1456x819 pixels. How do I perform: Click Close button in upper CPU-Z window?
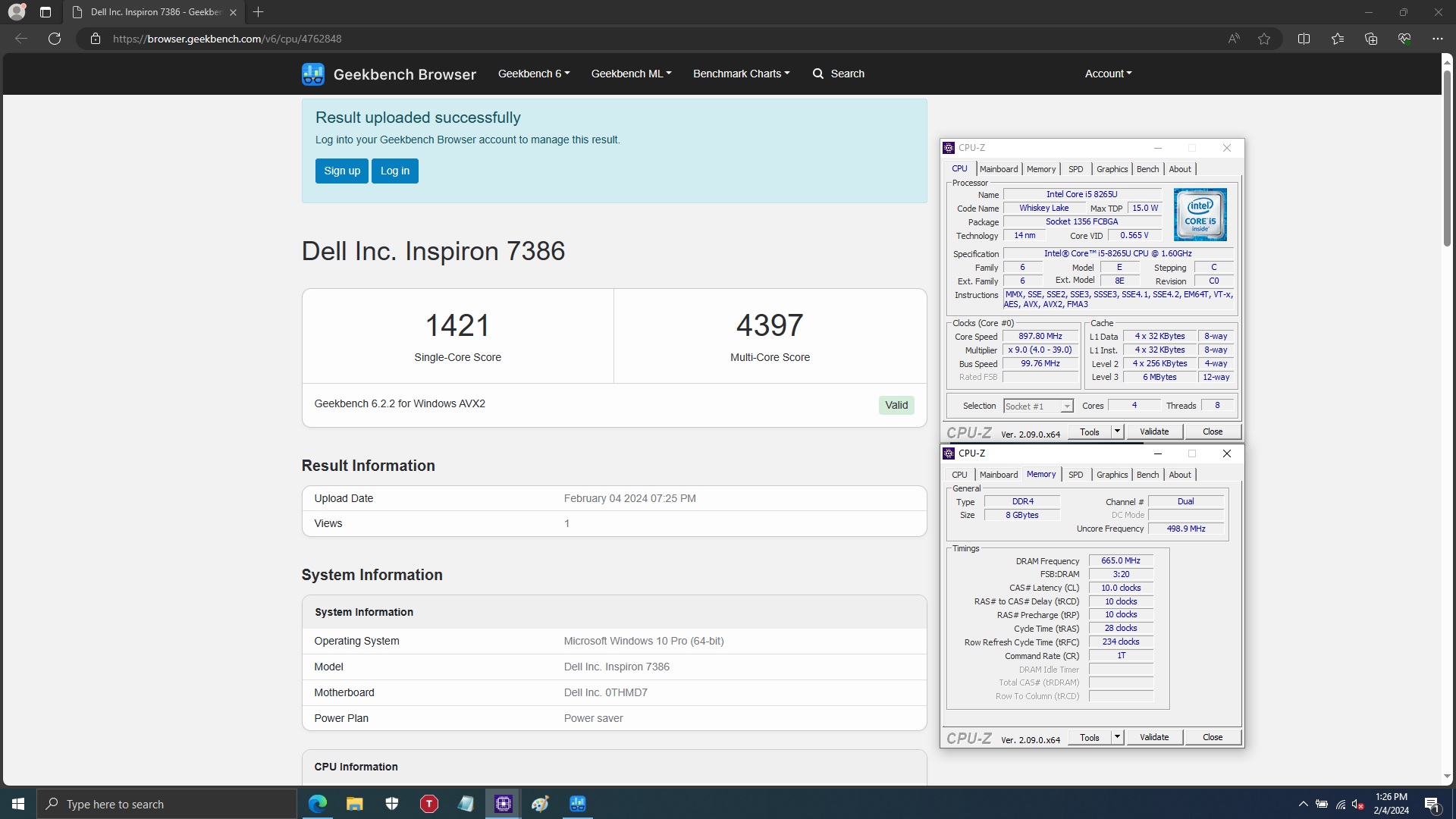pyautogui.click(x=1213, y=431)
